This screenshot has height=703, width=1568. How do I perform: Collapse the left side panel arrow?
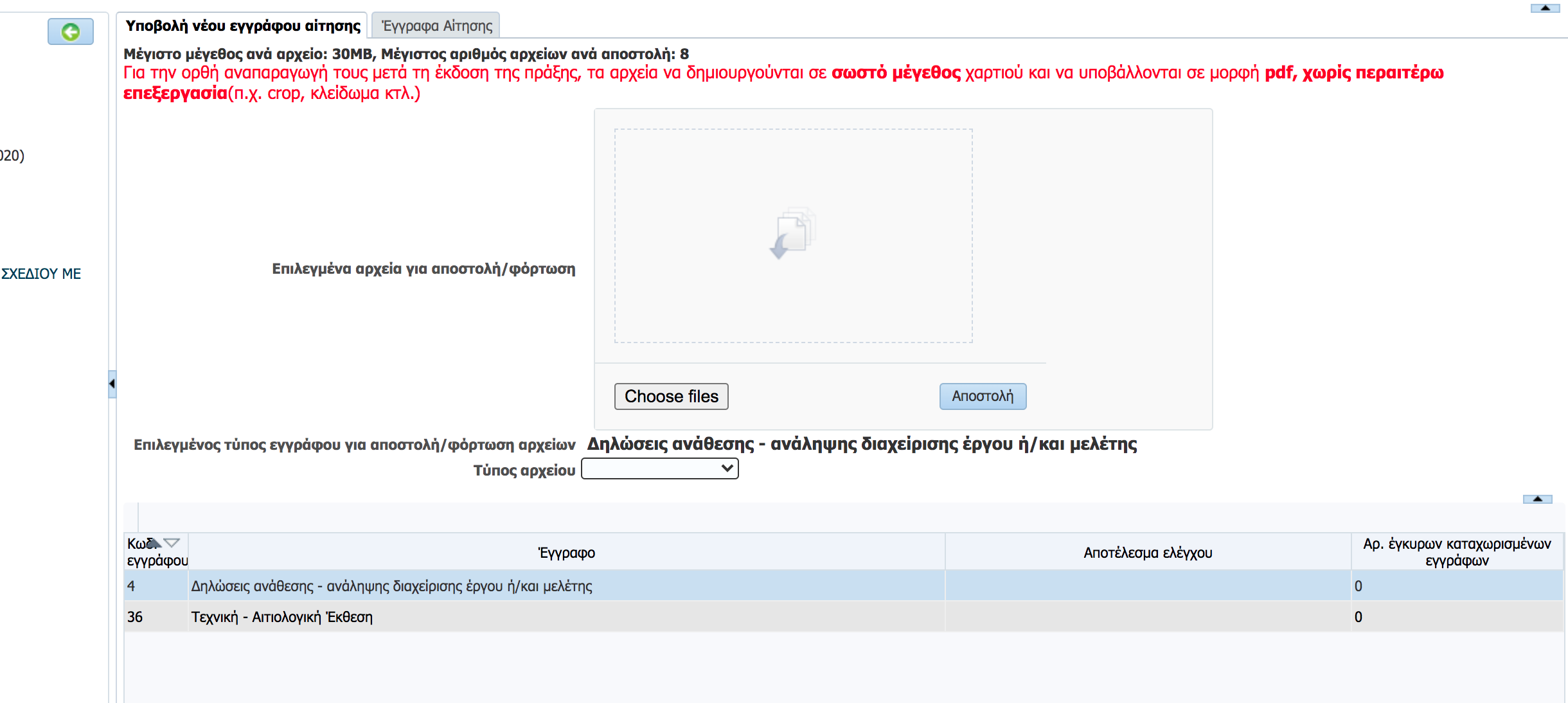(112, 384)
